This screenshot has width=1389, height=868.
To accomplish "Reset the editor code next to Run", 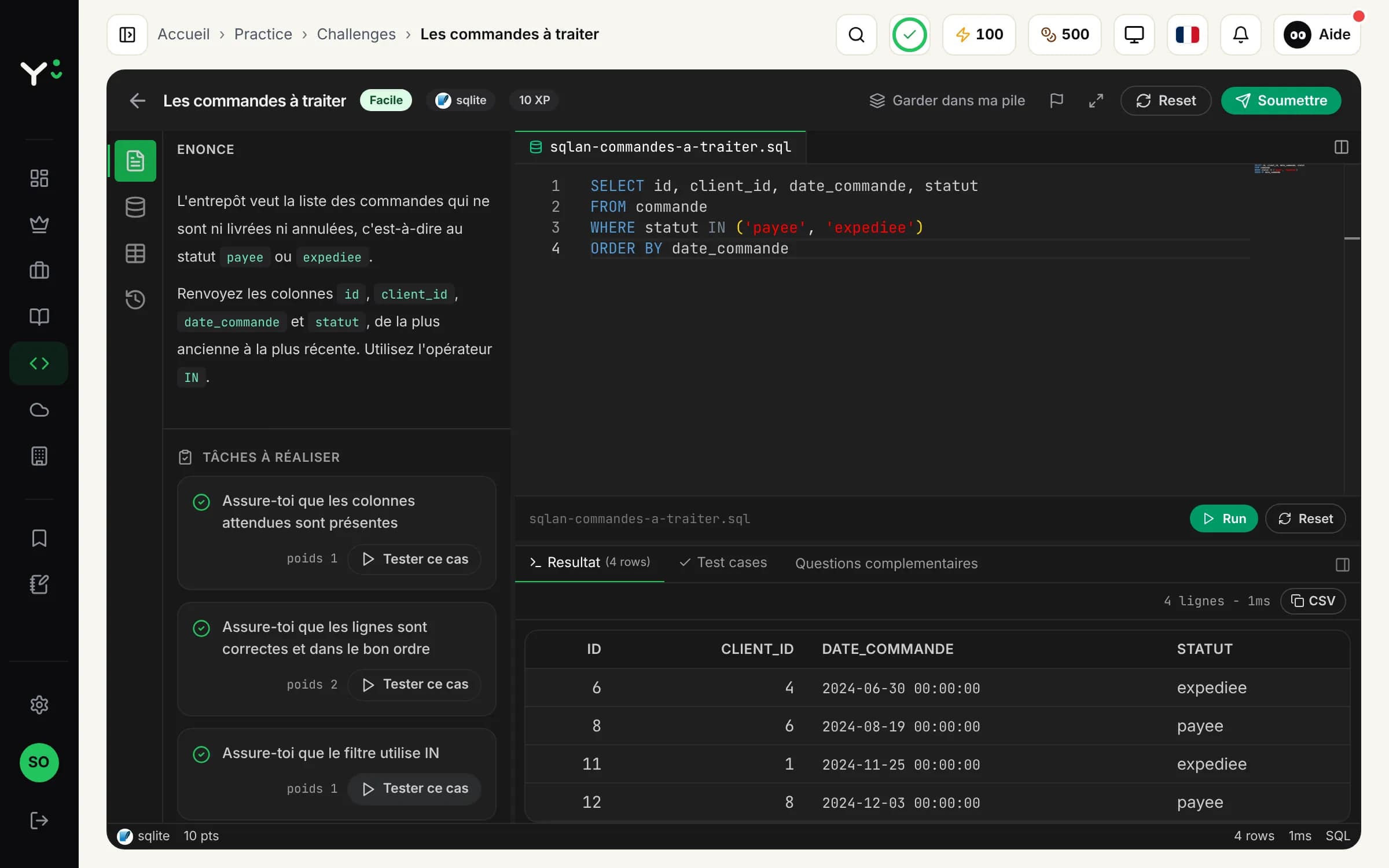I will pos(1305,518).
